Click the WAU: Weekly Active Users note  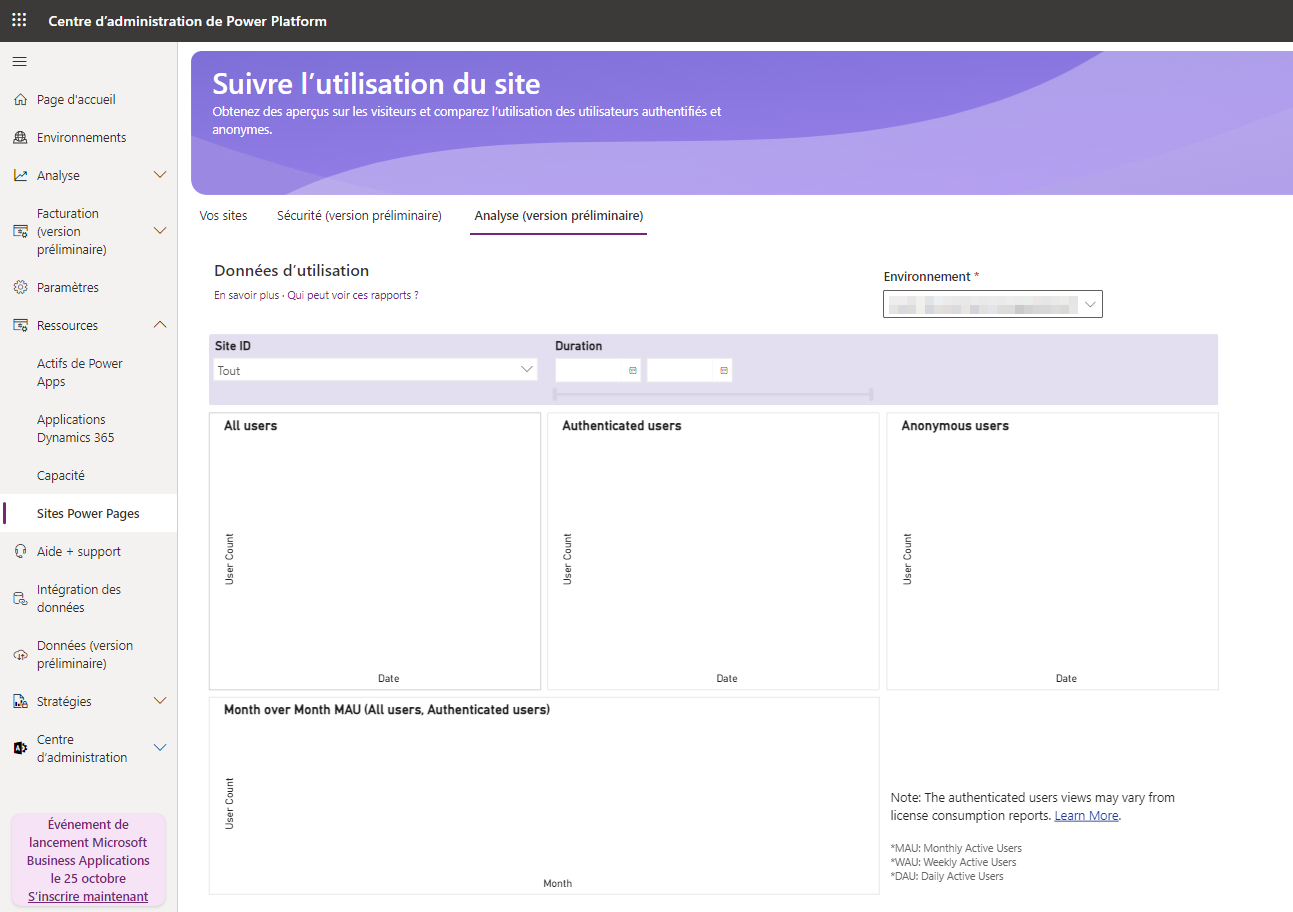tap(953, 862)
